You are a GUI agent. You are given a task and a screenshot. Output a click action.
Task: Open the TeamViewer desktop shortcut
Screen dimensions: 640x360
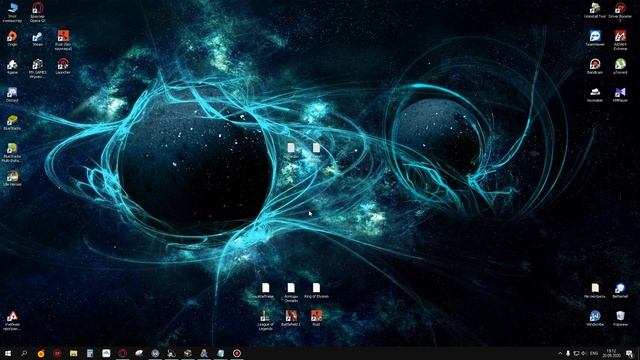point(595,38)
